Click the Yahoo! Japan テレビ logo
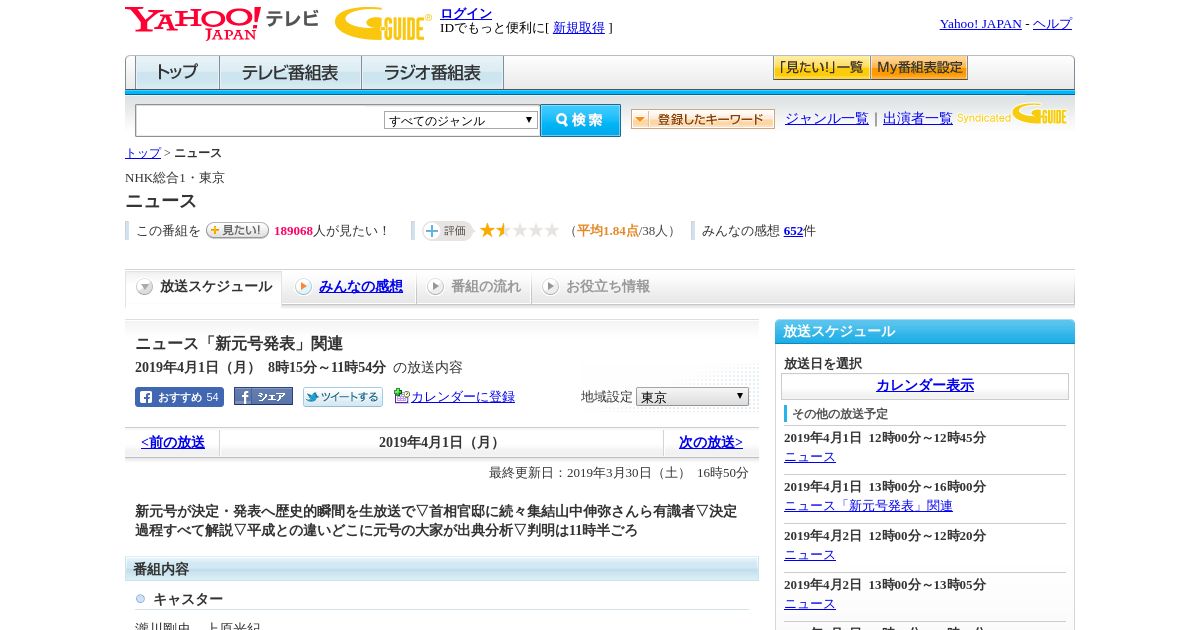The height and width of the screenshot is (630, 1200). coord(222,23)
